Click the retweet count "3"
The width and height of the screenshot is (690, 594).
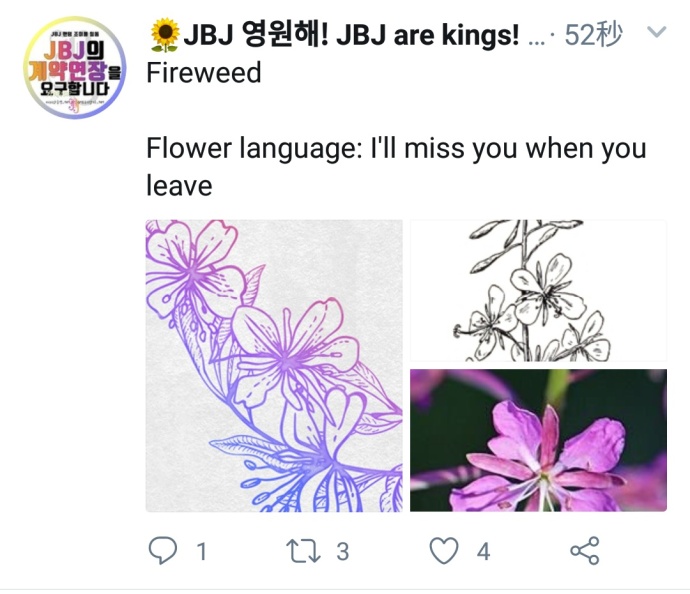pyautogui.click(x=343, y=552)
